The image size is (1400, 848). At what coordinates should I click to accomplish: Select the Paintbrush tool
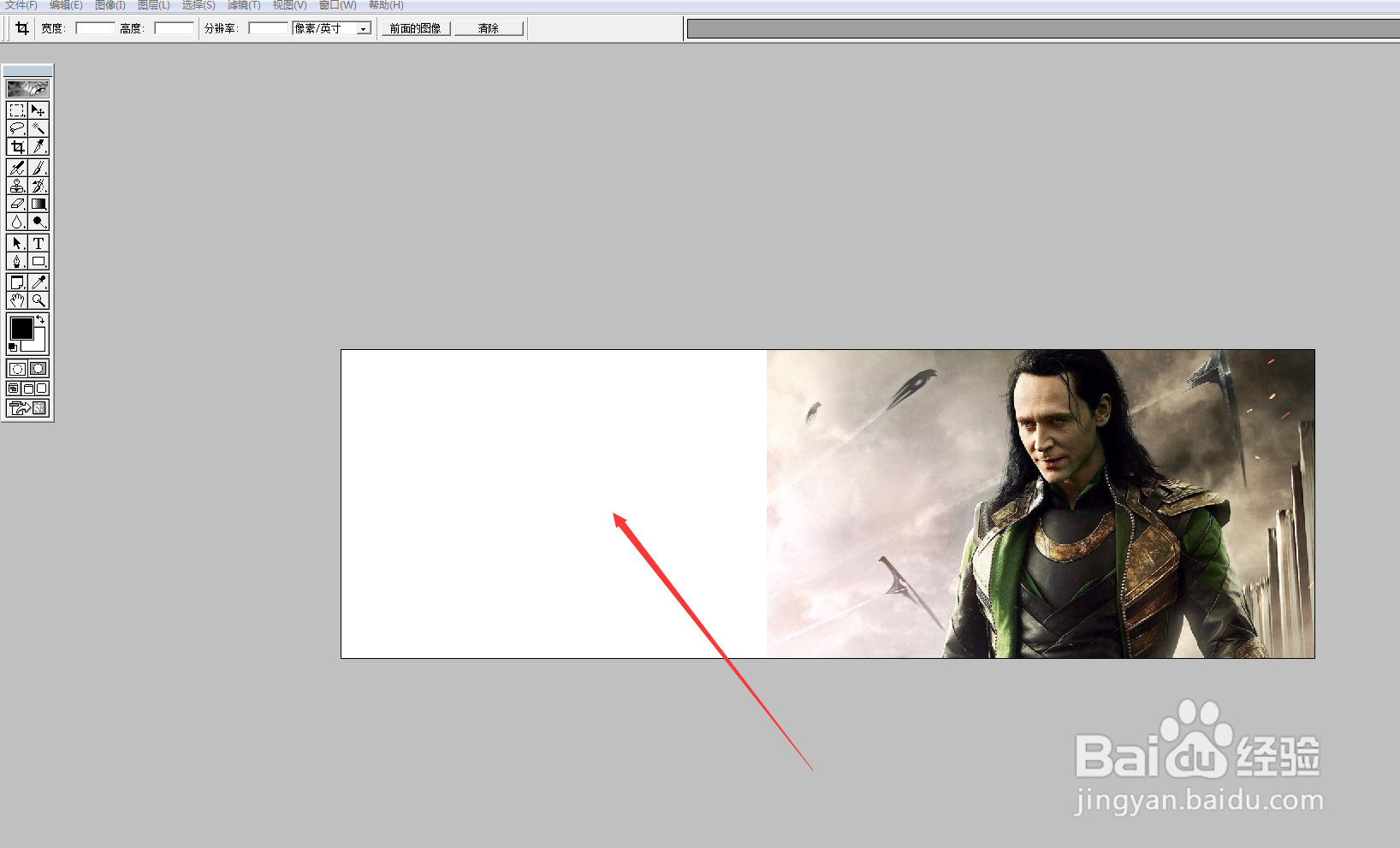click(39, 168)
